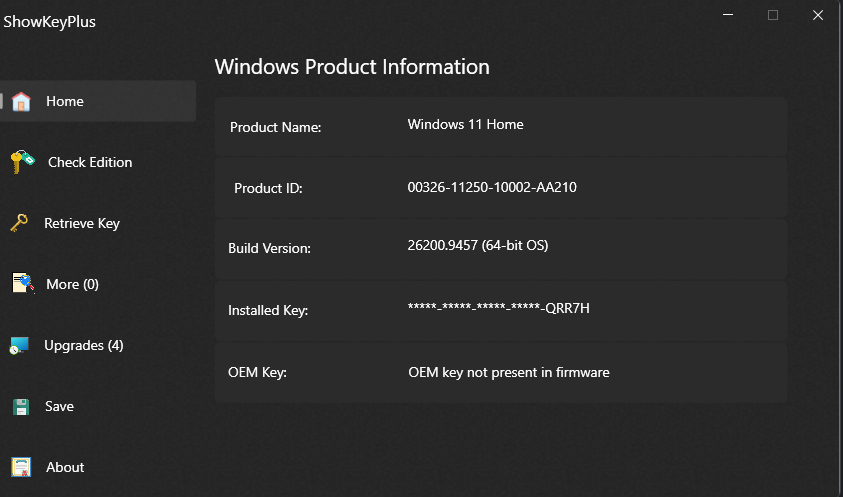Click the build version 26200.9457 value
Screen dimensions: 843x497
coord(478,245)
